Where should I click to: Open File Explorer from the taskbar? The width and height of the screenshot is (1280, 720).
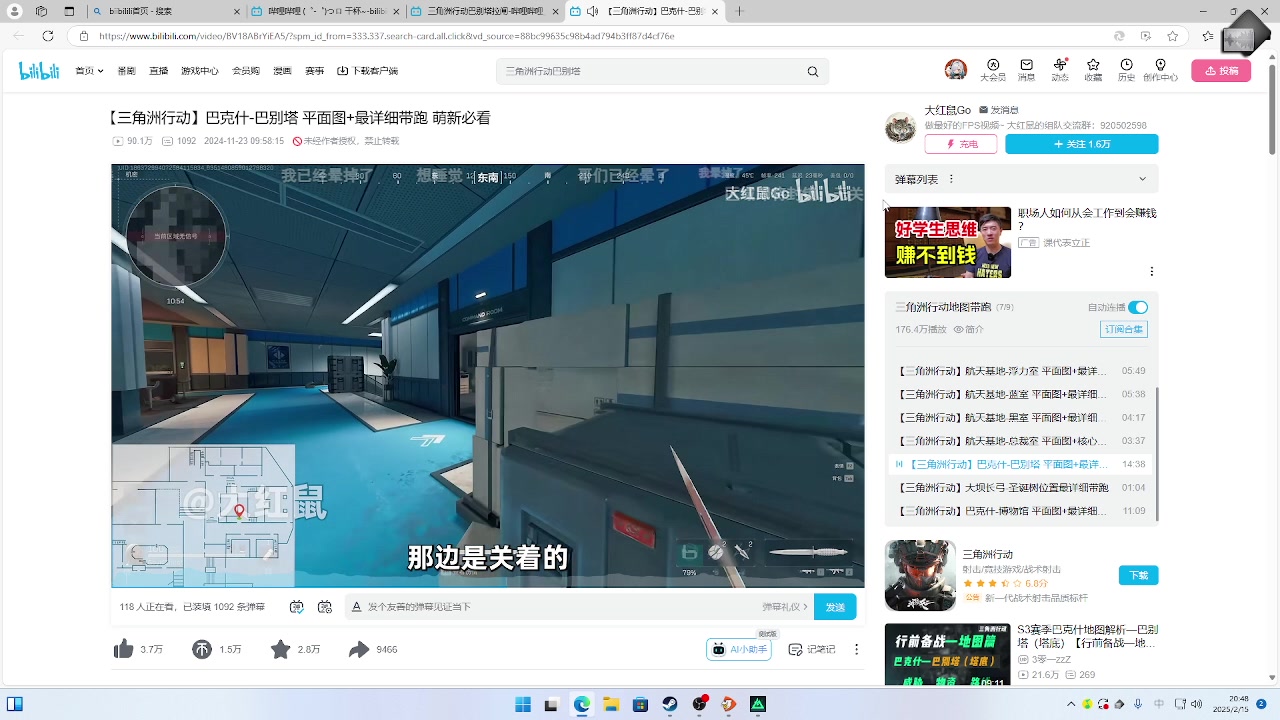611,704
